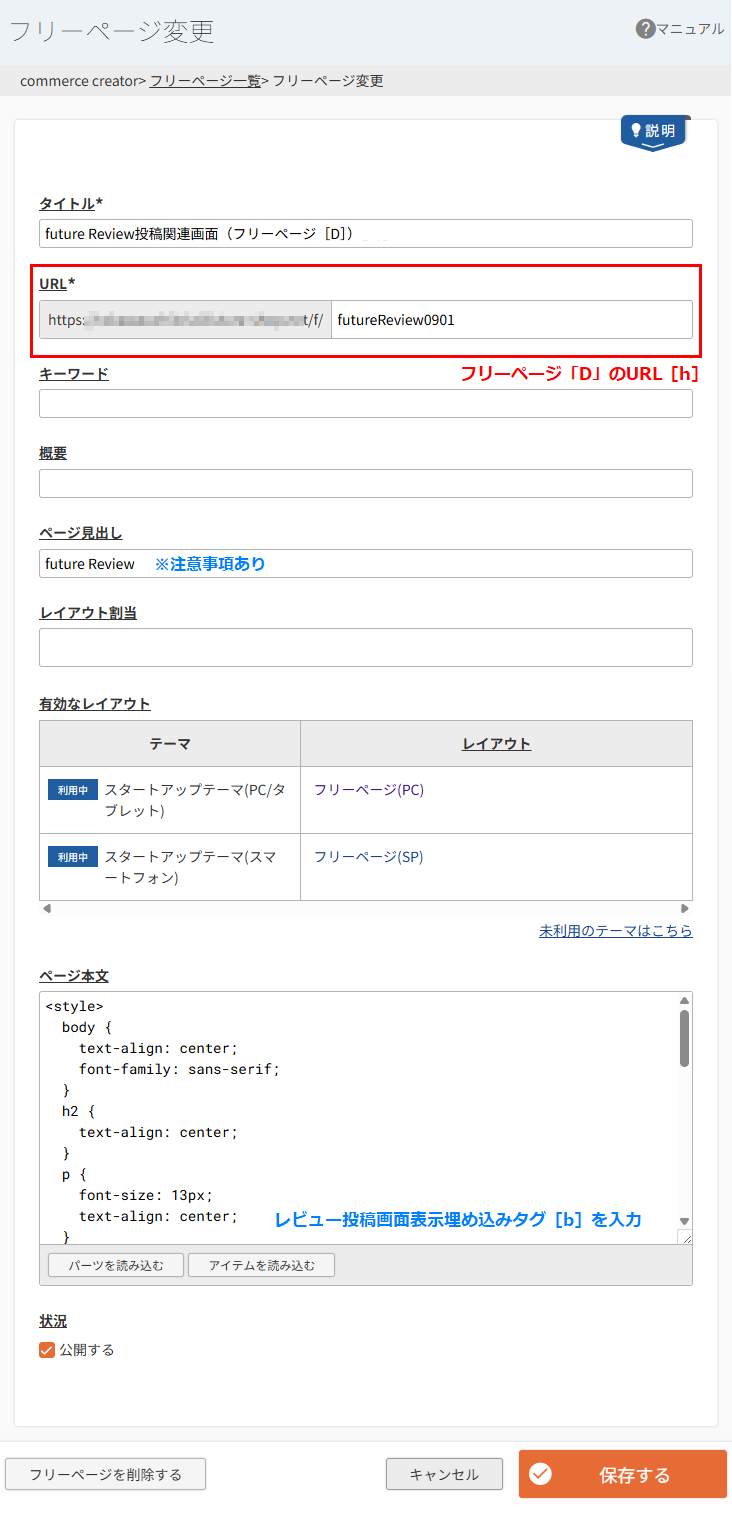Click the 未利用のテーマはこちら link
Image resolution: width=732 pixels, height=1531 pixels.
(x=616, y=930)
